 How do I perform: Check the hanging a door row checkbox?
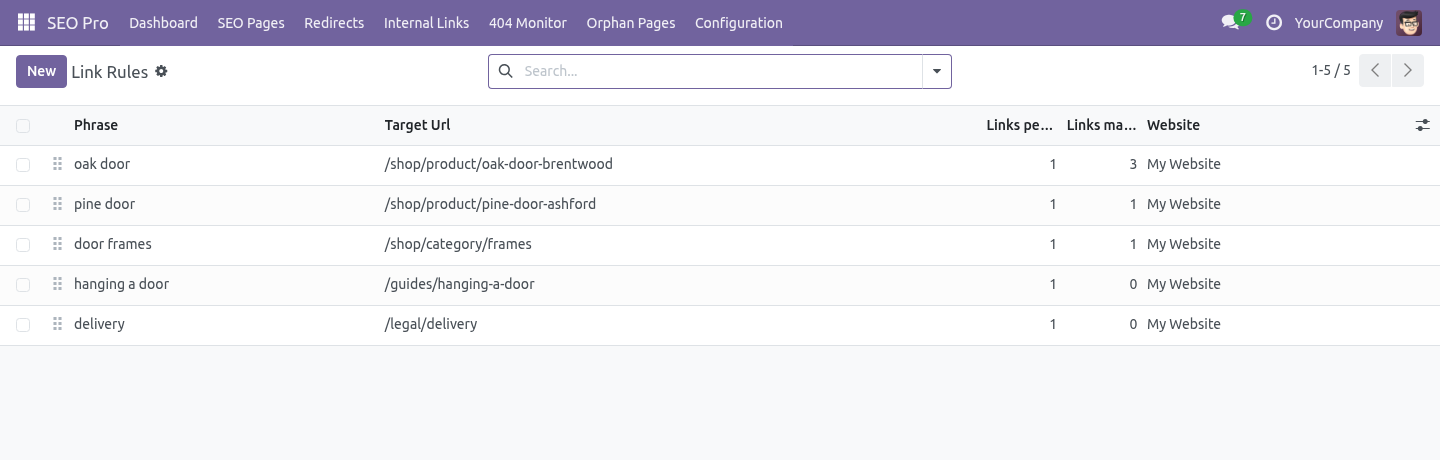[x=23, y=284]
